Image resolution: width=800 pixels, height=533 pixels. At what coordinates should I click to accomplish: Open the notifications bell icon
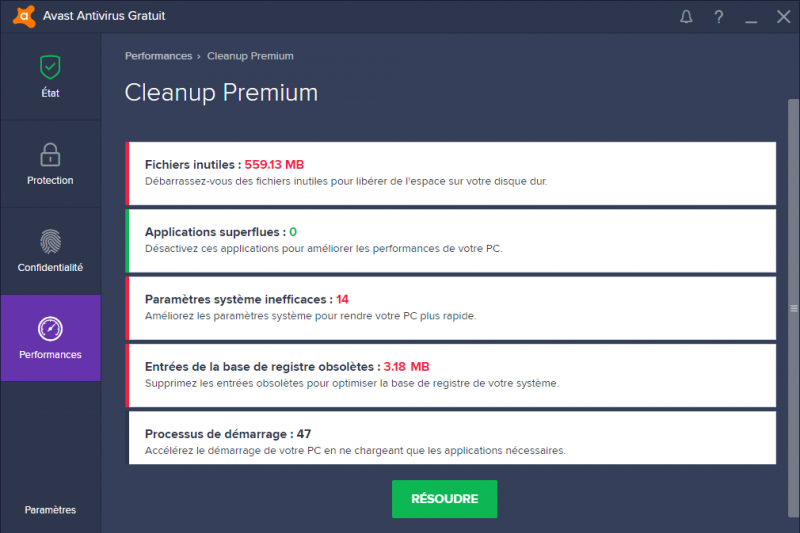pos(686,17)
